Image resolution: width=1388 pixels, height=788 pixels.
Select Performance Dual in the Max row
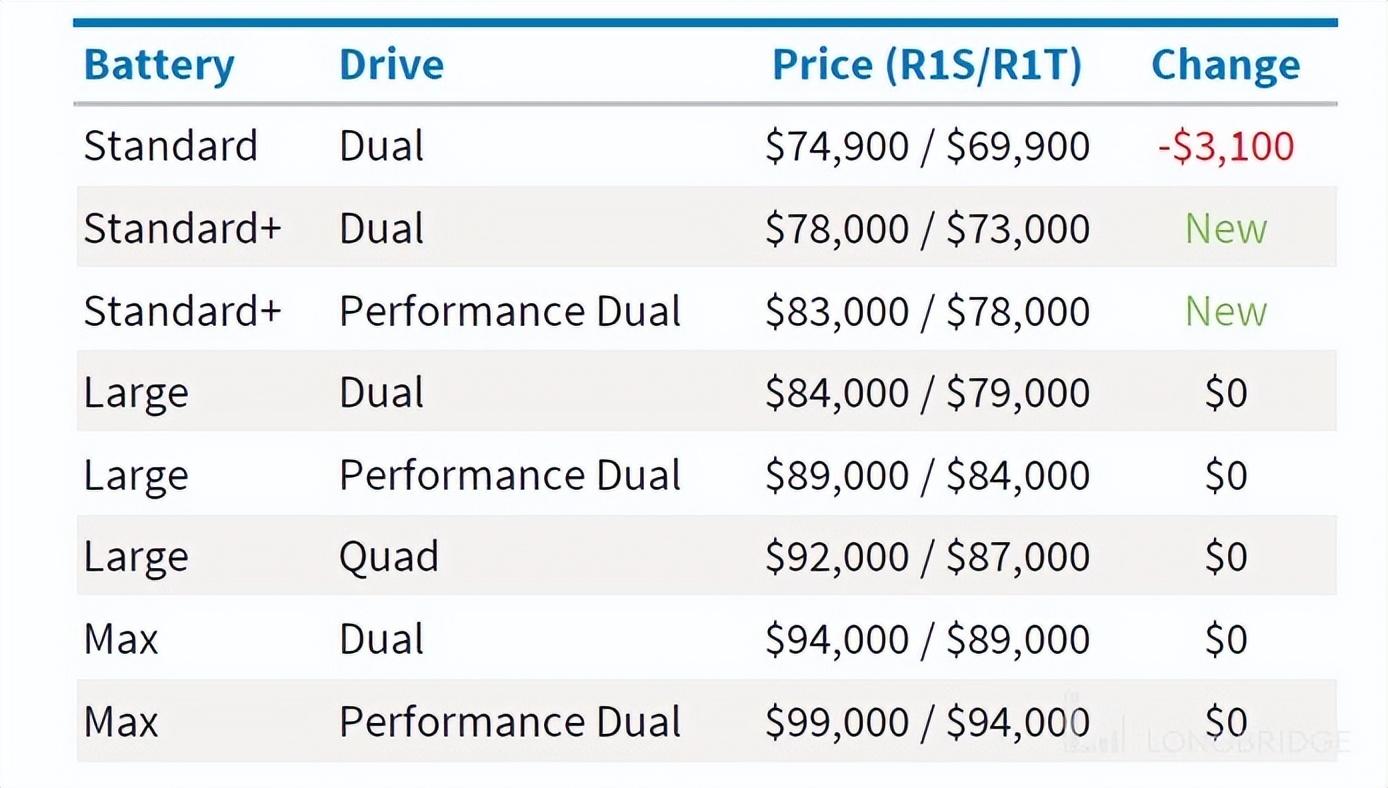click(510, 722)
